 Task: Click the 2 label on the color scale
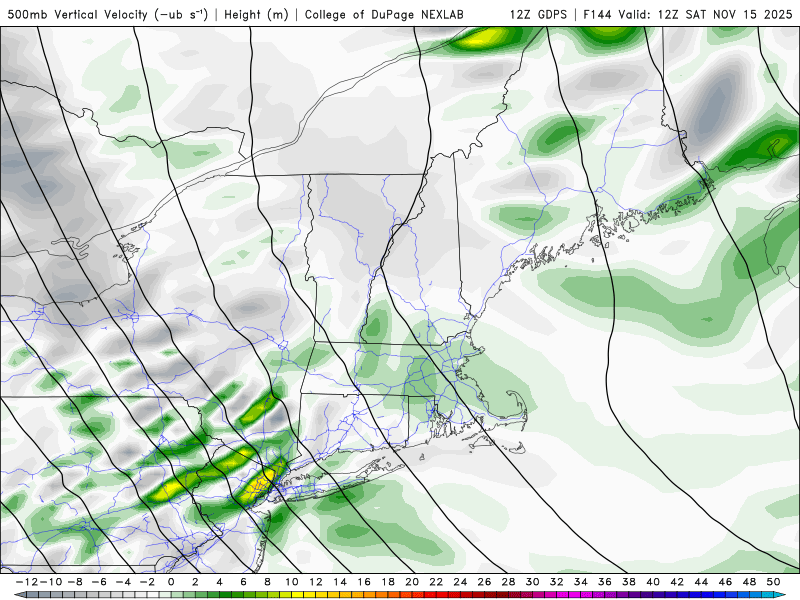tap(195, 582)
